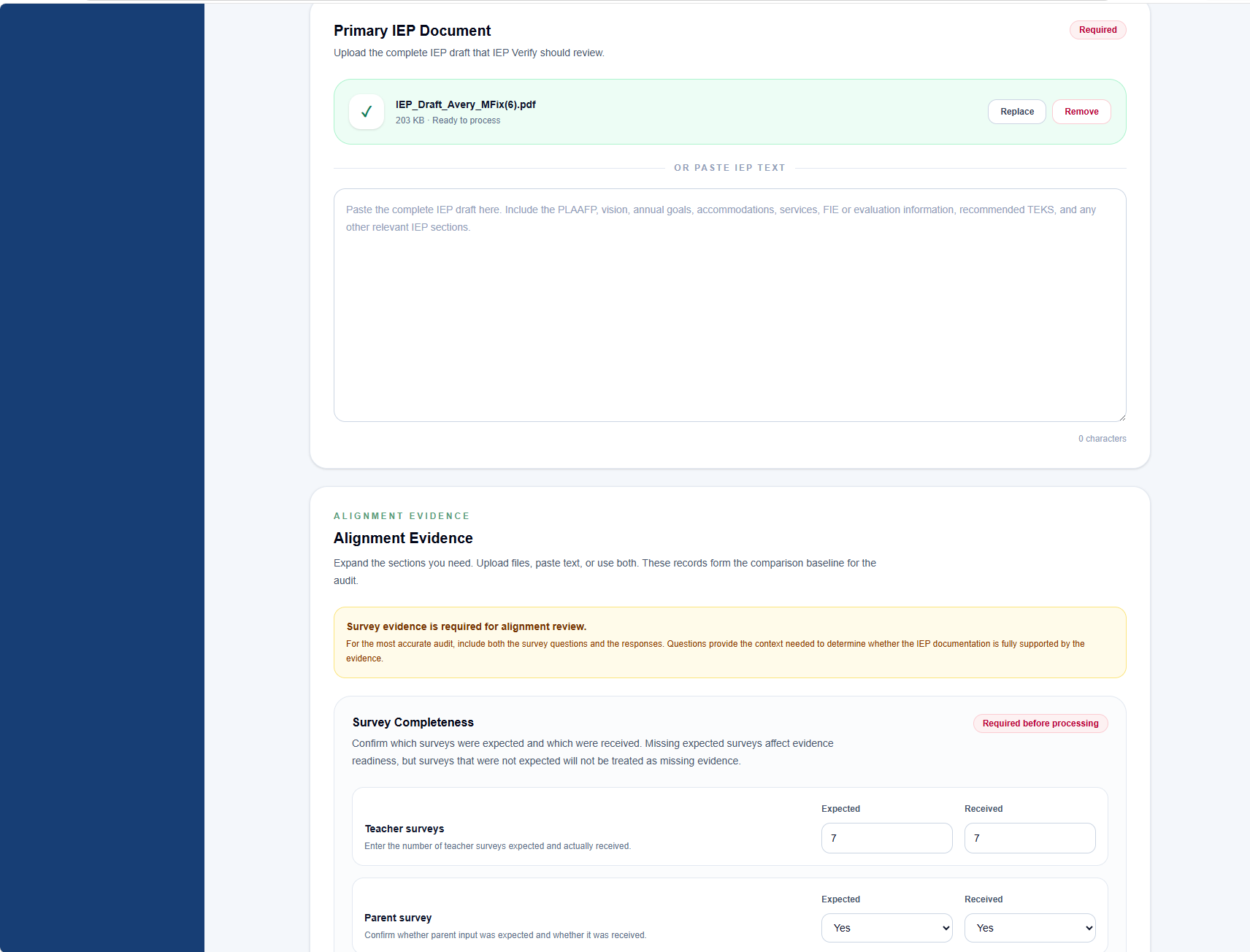Click the Parent survey row label

click(398, 918)
